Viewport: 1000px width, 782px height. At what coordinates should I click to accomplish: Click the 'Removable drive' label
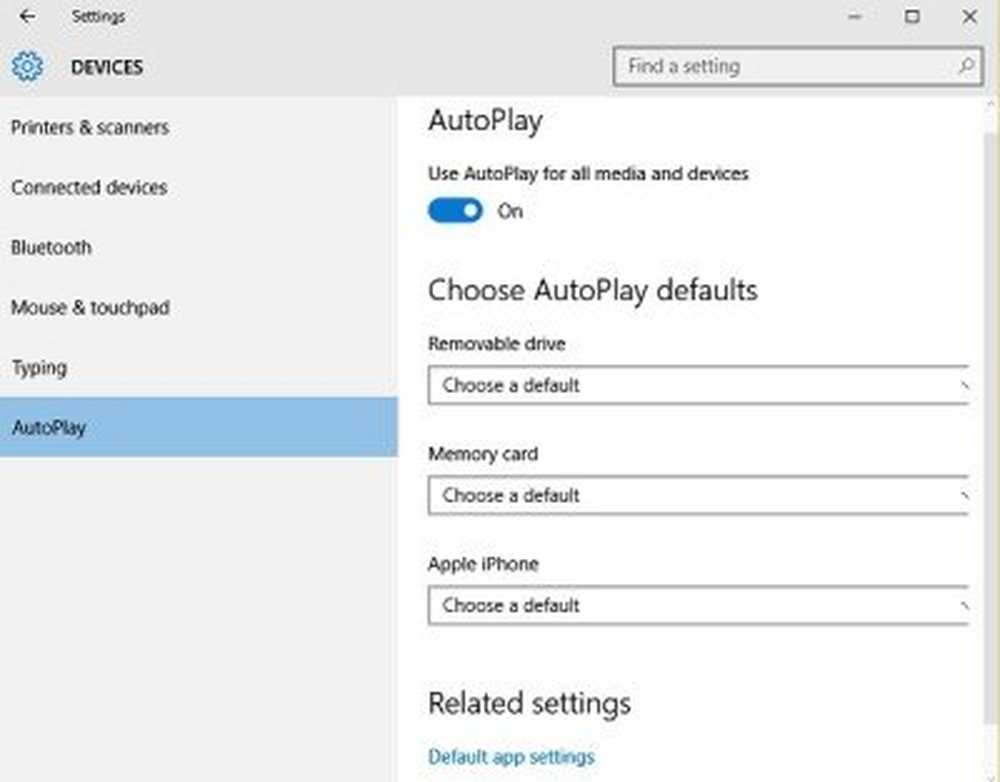[497, 344]
